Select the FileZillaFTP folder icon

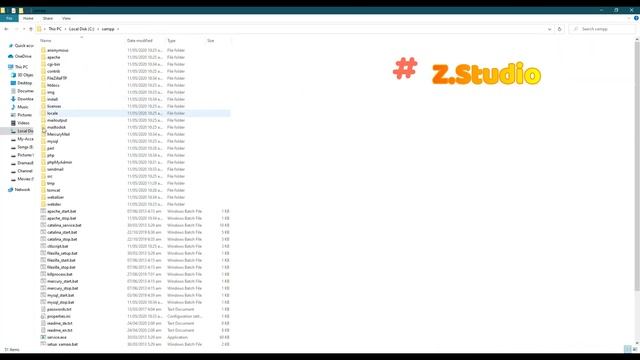point(43,78)
